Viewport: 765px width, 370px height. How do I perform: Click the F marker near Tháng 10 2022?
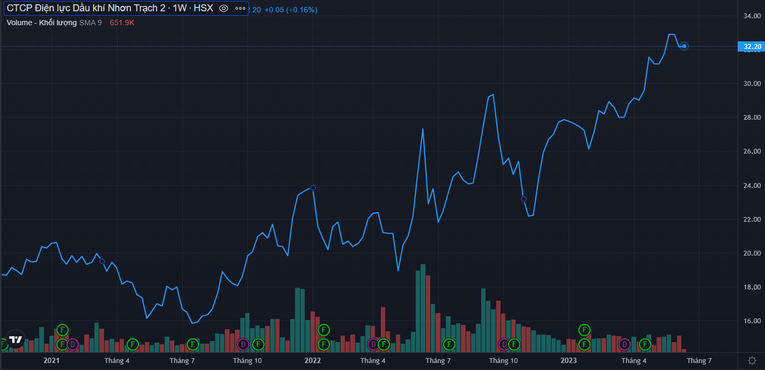point(514,345)
